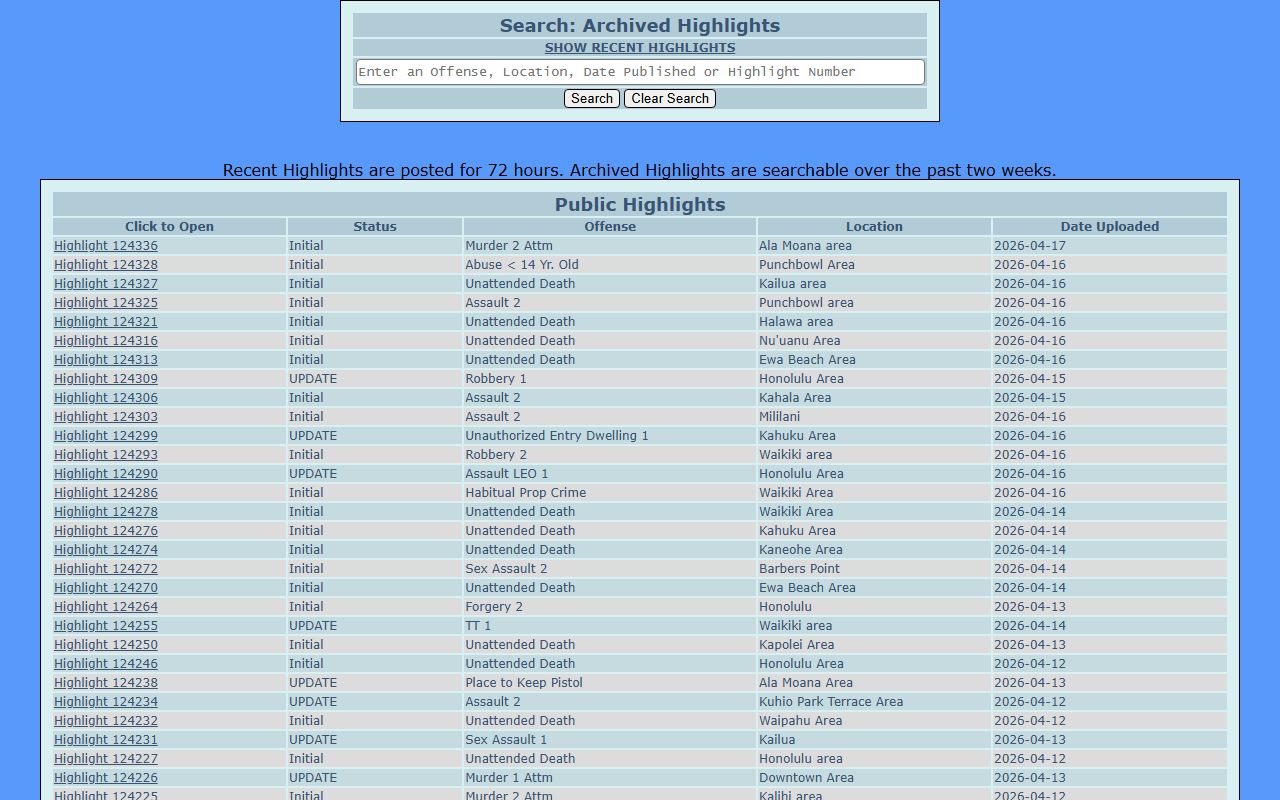Open Highlight 124226
This screenshot has height=800, width=1280.
click(x=106, y=778)
